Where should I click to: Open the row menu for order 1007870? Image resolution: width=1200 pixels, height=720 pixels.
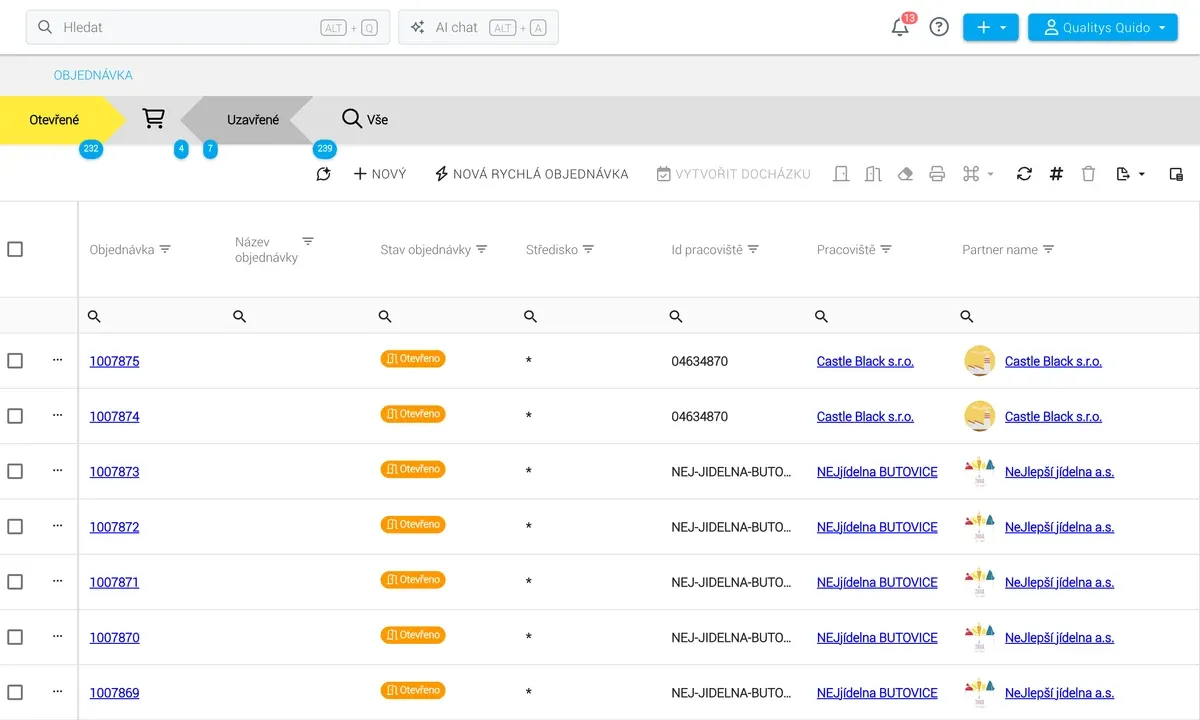[x=57, y=636]
